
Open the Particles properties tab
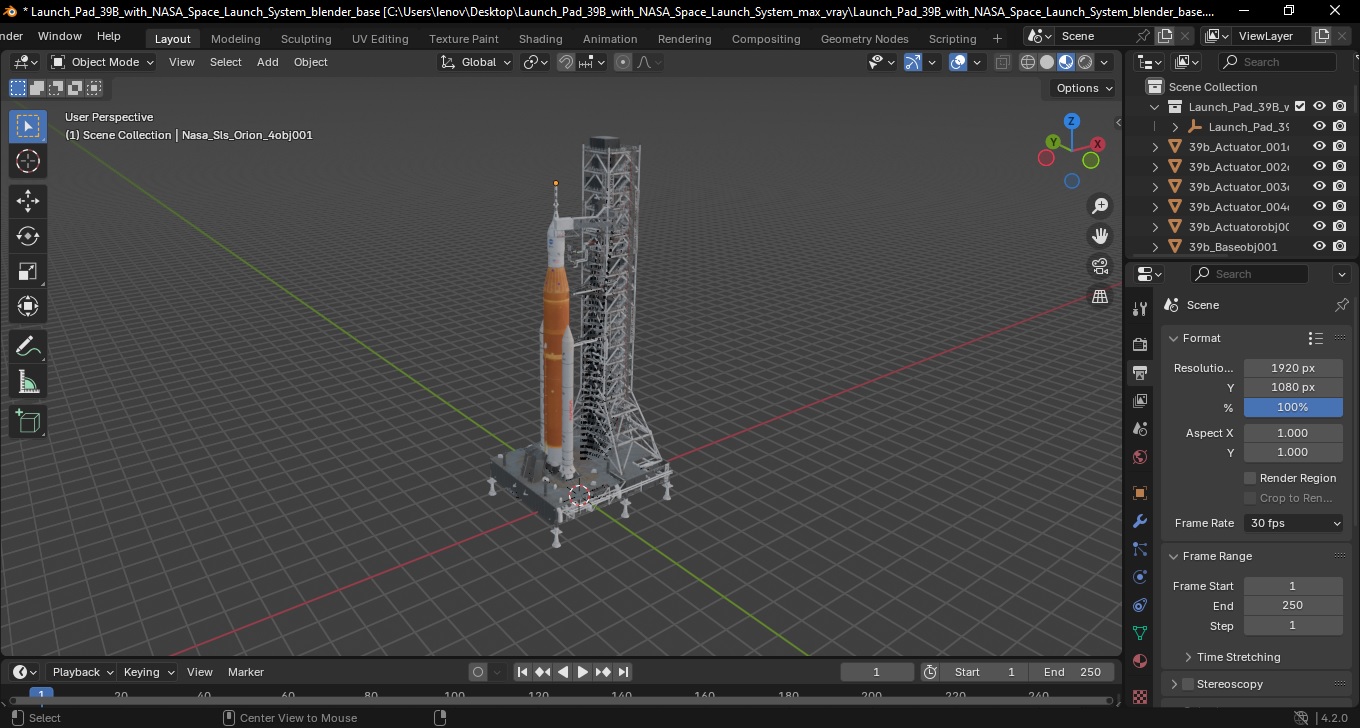[x=1140, y=549]
